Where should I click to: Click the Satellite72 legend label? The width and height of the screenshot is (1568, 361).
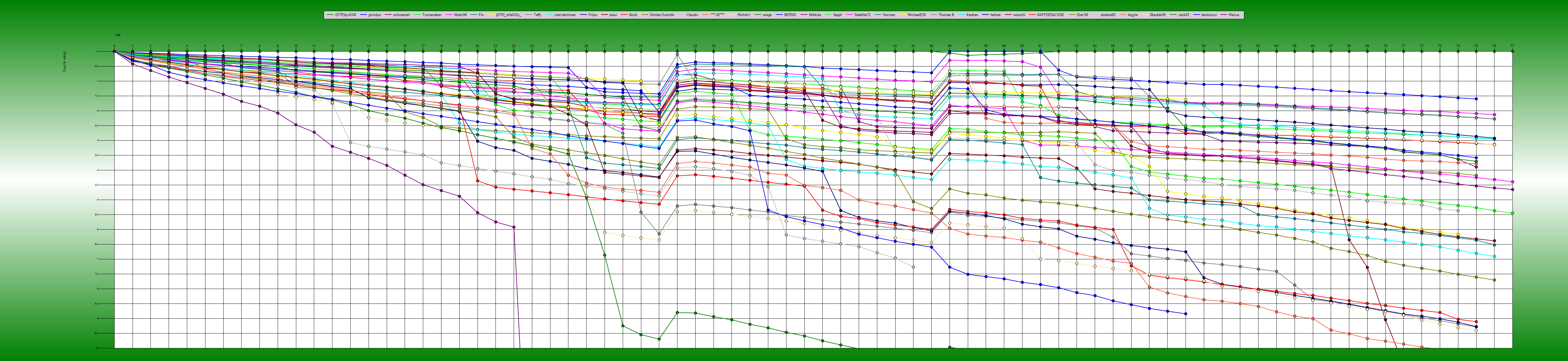click(862, 15)
